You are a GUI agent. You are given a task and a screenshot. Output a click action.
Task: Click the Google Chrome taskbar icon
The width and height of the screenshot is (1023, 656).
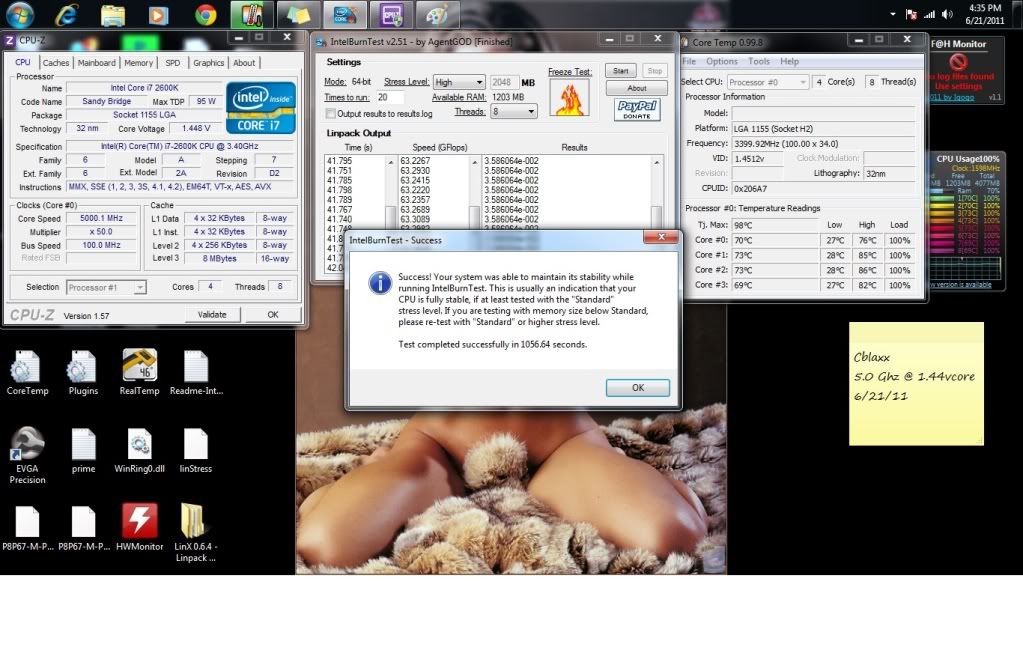pos(206,15)
